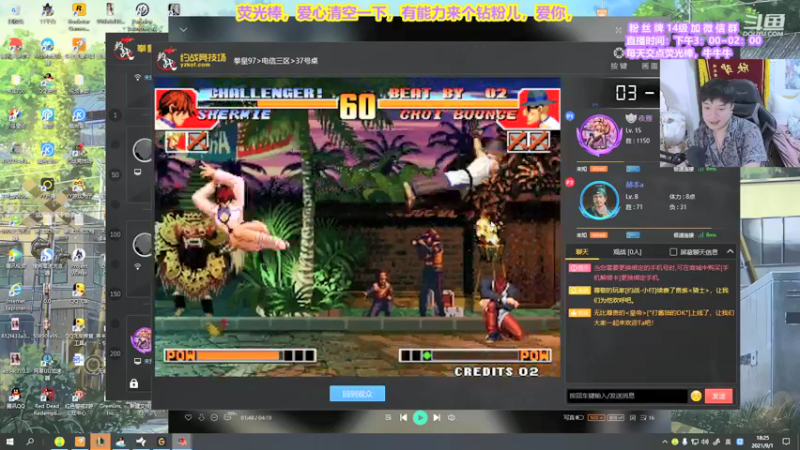Image resolution: width=800 pixels, height=450 pixels.
Task: Open the Windows Start menu
Action: [9, 441]
